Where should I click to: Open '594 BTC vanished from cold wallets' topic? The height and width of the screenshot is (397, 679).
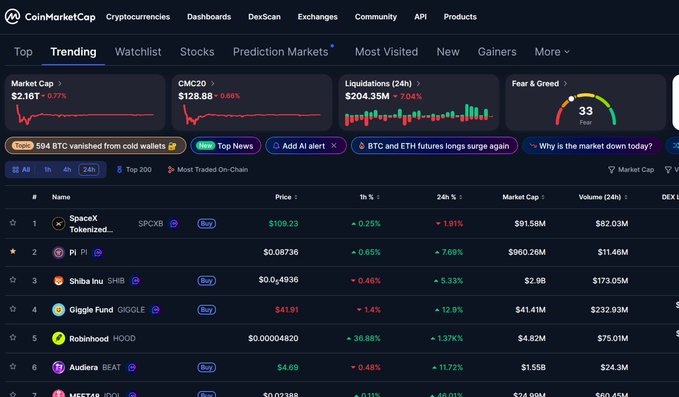96,146
